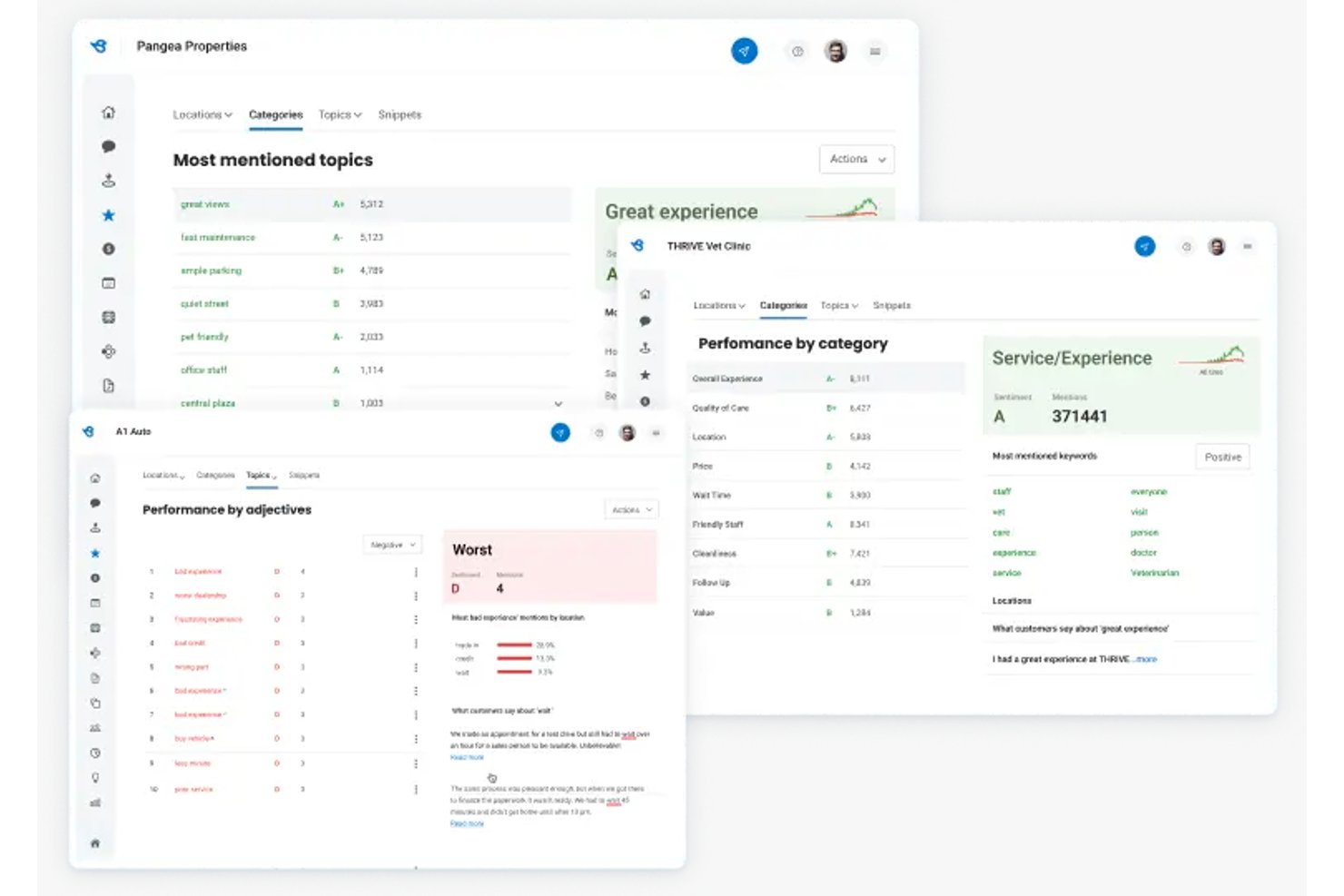Screen dimensions: 1344x896
Task: Click first 'Read more' link in A1 Auto
Action: [467, 757]
